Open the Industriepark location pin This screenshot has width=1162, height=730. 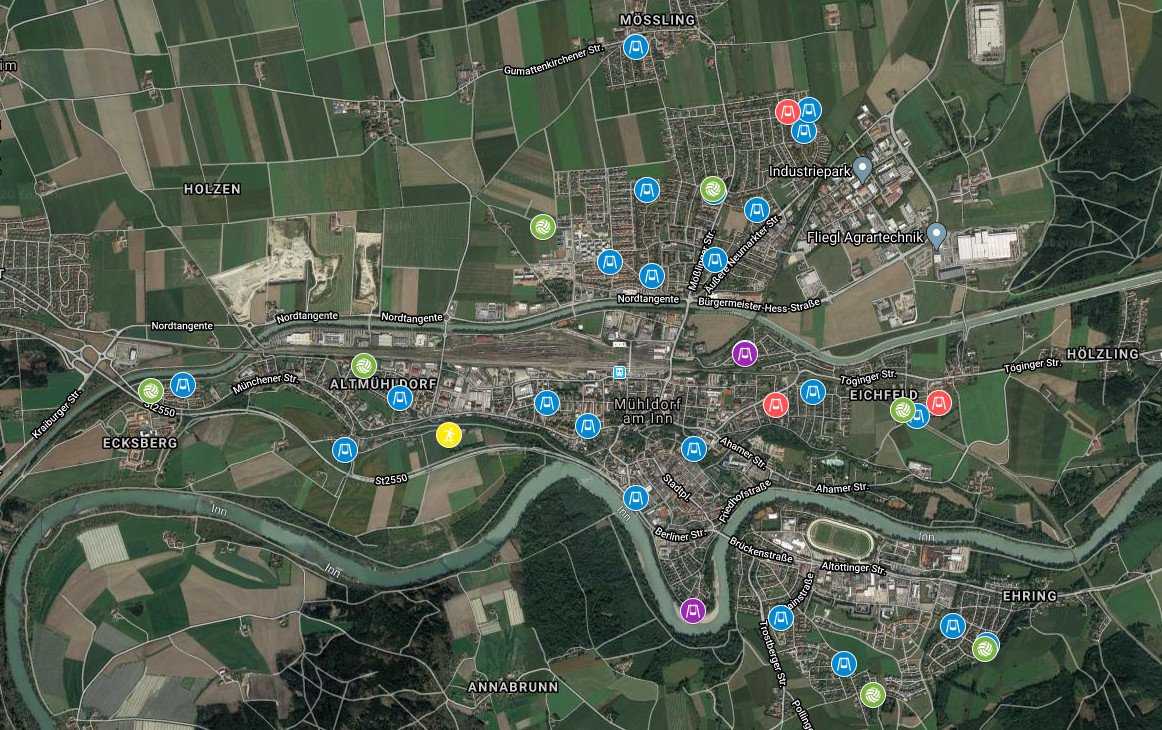[x=862, y=170]
